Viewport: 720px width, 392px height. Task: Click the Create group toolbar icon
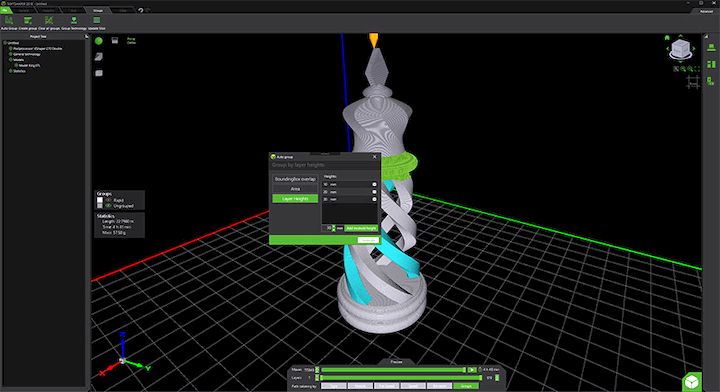click(x=28, y=20)
